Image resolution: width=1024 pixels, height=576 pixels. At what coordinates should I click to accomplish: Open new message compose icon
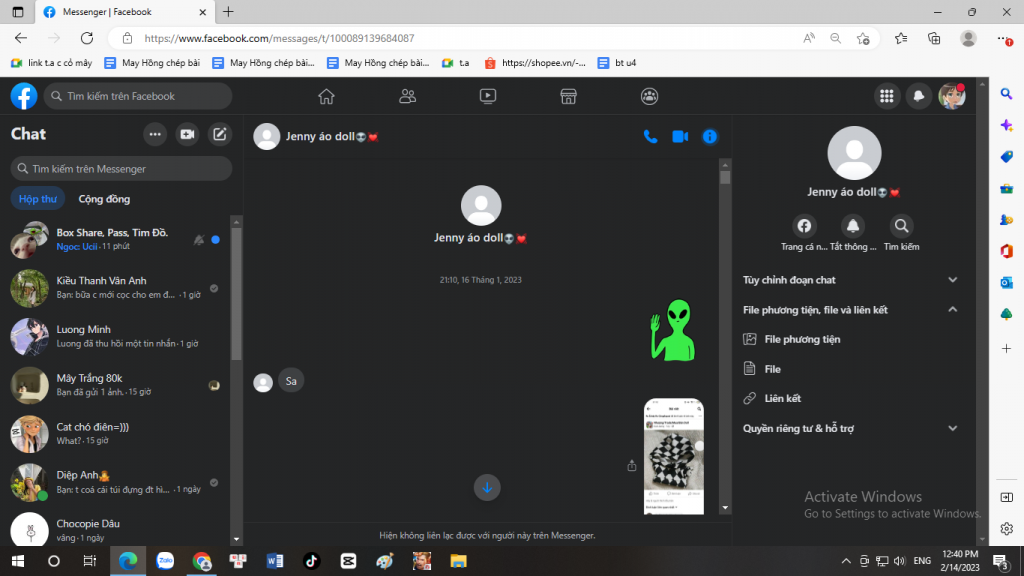(x=220, y=134)
